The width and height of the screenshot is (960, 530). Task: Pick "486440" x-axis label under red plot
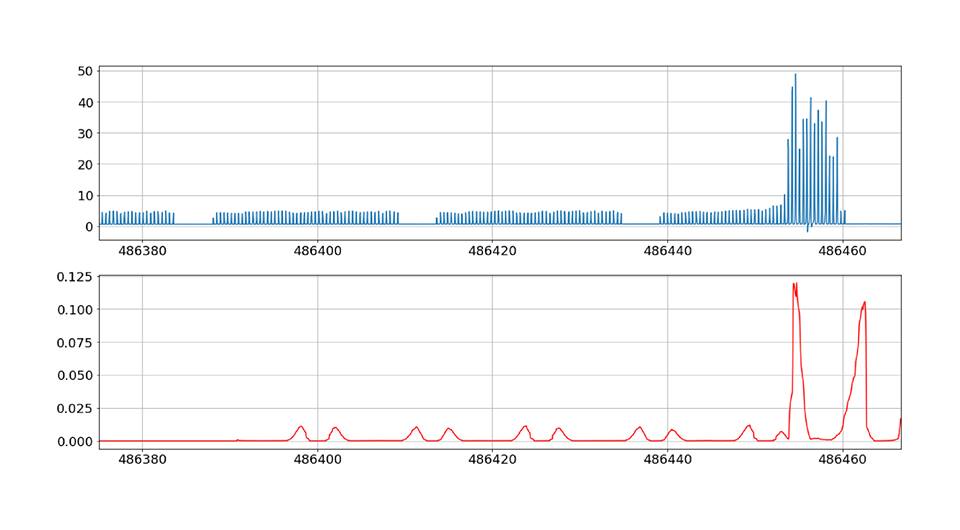tap(667, 460)
